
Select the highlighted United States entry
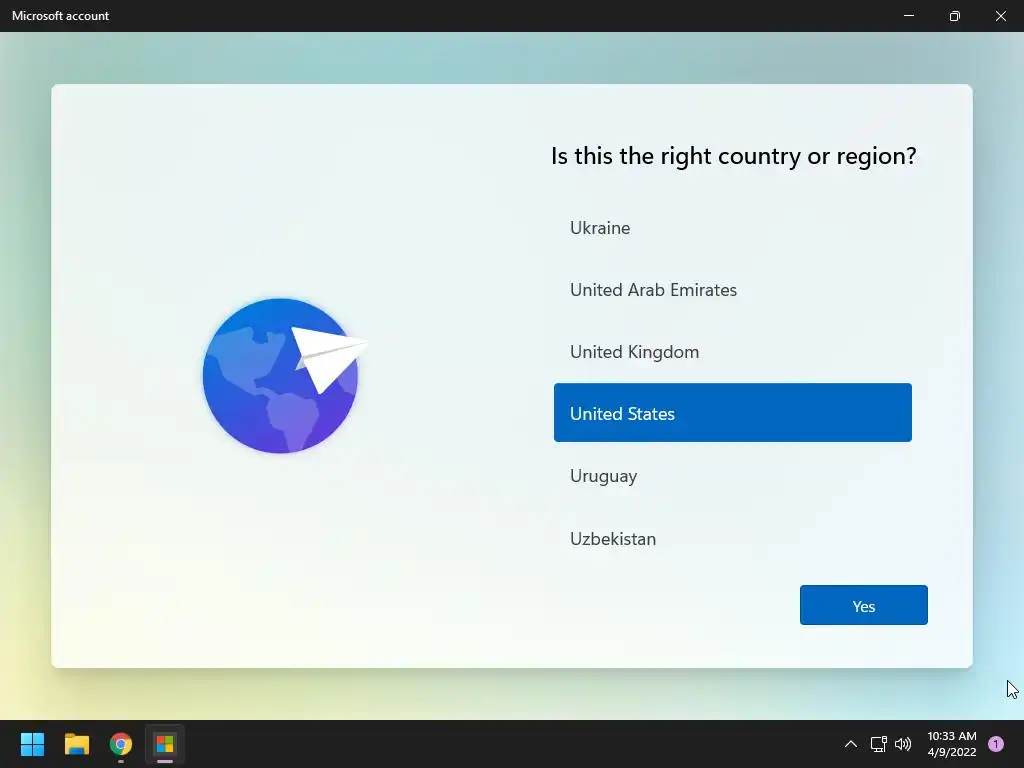pyautogui.click(x=732, y=413)
